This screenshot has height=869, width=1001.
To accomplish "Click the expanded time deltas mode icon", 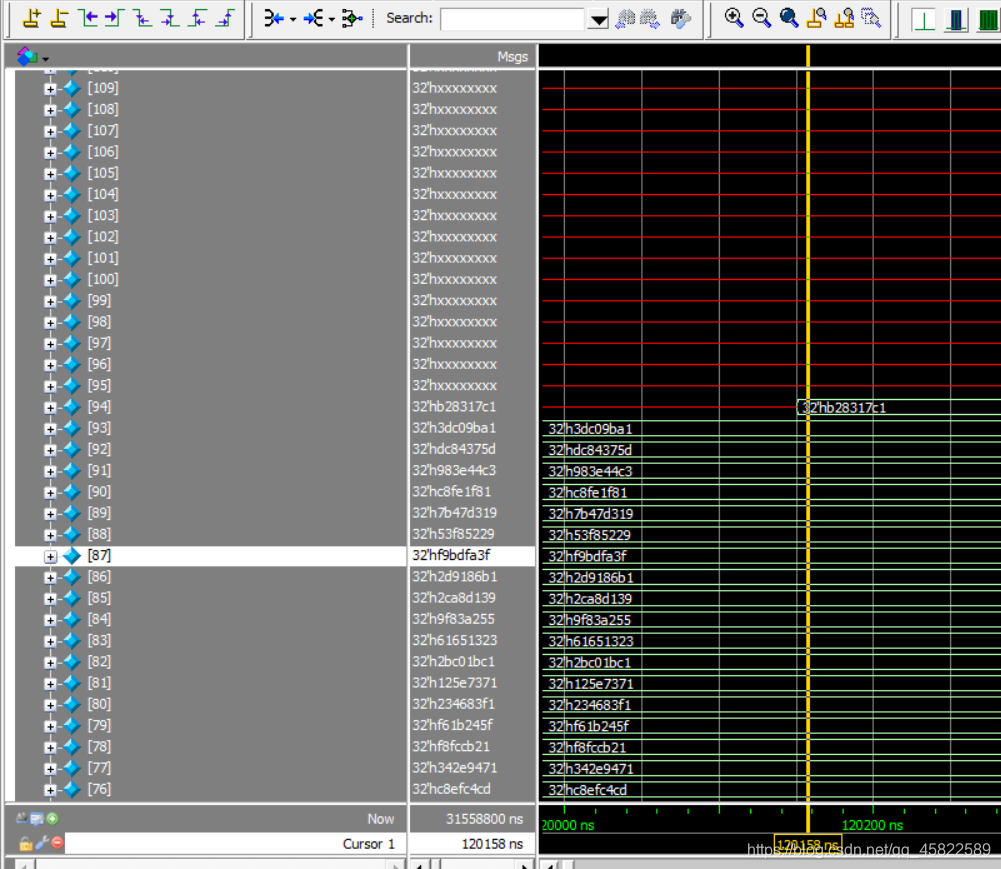I will click(x=275, y=19).
